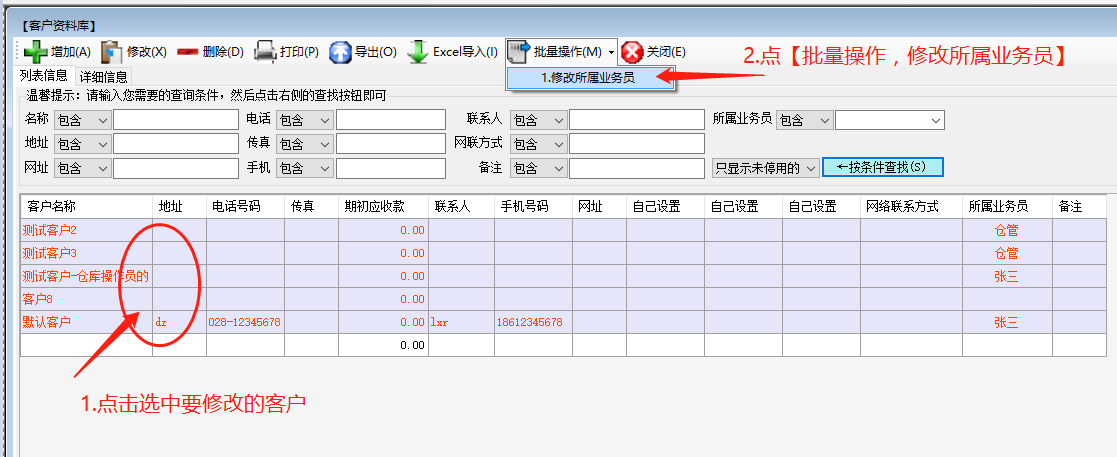This screenshot has height=457, width=1117.
Task: Click the 客户名称 column header
Action: click(x=85, y=207)
